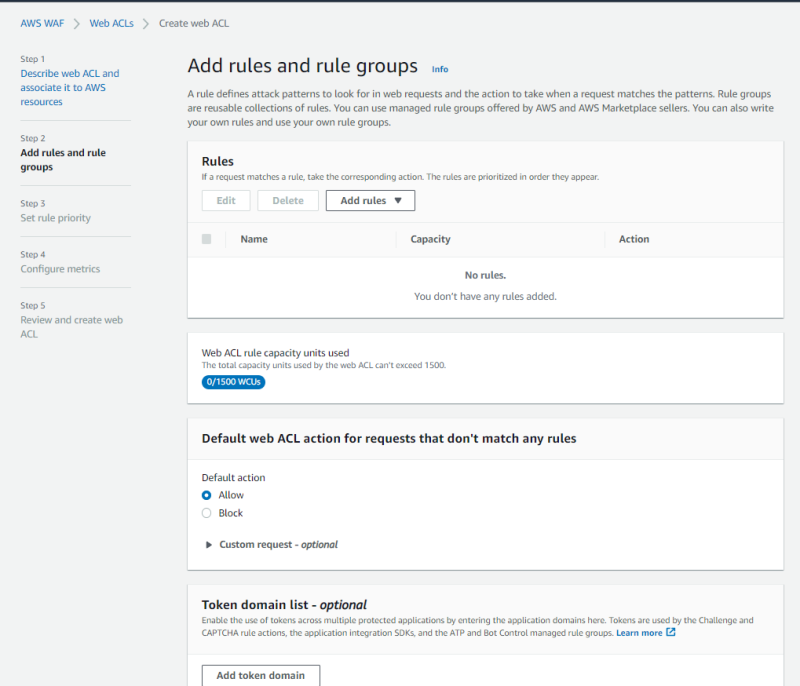Go to Step 1 Describe web ACL
The height and width of the screenshot is (686, 800).
pyautogui.click(x=69, y=87)
